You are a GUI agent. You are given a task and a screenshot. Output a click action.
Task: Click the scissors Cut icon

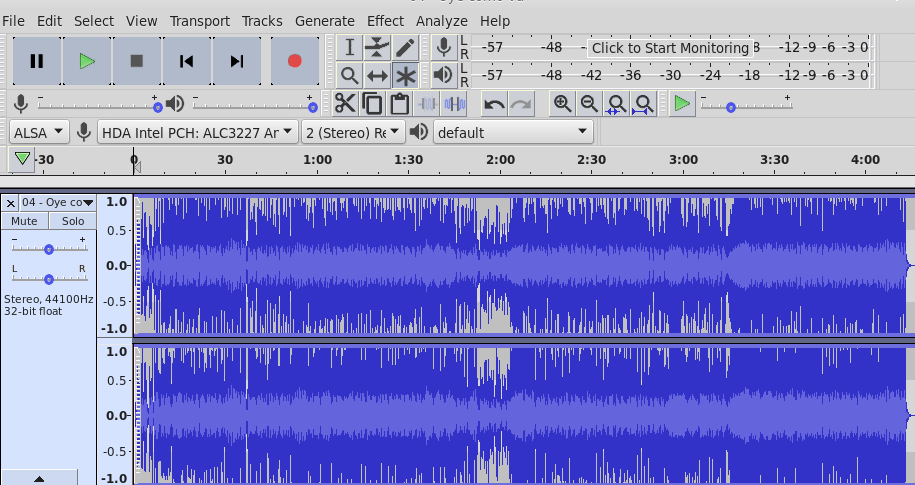(x=345, y=104)
